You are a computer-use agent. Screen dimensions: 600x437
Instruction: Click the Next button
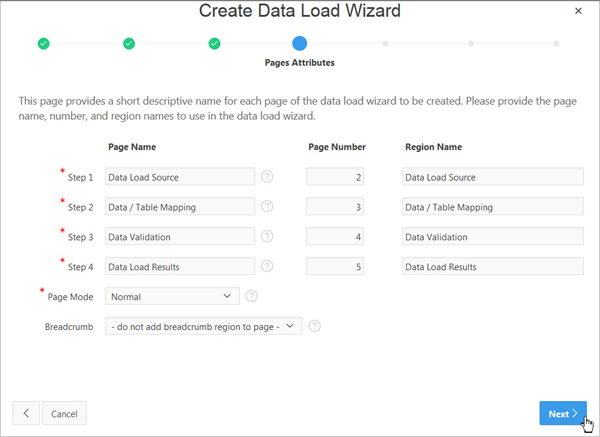[x=562, y=413]
